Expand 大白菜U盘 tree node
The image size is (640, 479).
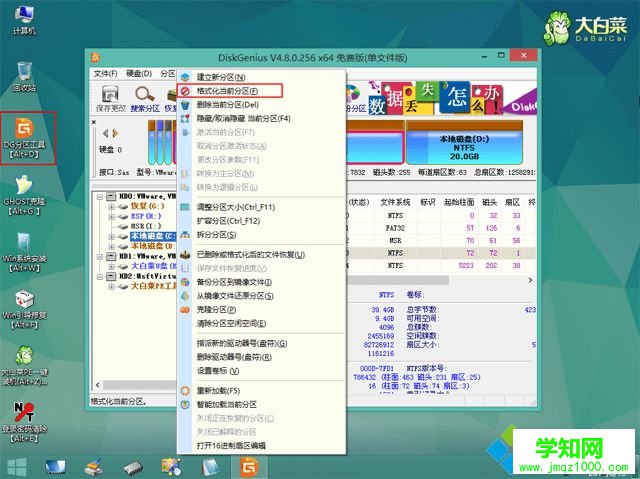click(x=111, y=266)
